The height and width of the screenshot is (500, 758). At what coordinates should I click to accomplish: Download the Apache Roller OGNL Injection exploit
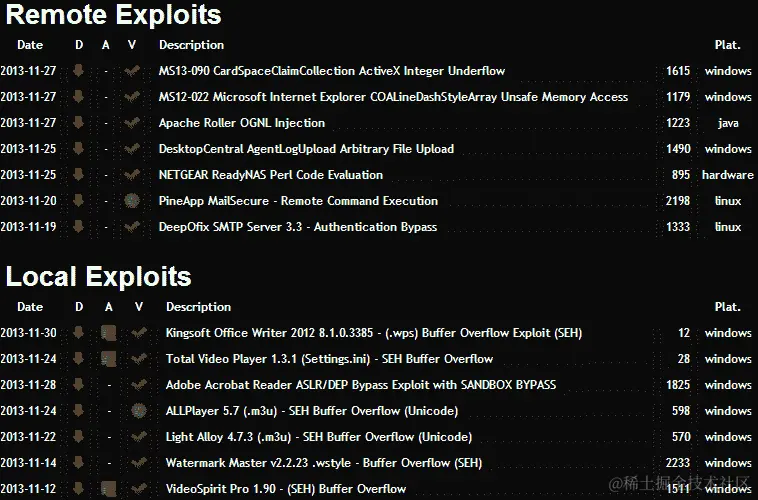[x=78, y=123]
